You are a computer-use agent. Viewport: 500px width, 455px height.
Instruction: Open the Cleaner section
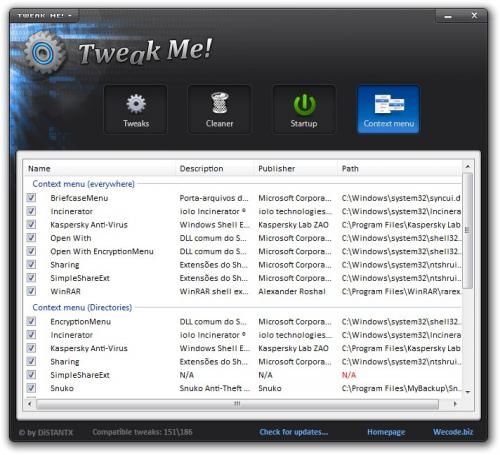[x=219, y=109]
